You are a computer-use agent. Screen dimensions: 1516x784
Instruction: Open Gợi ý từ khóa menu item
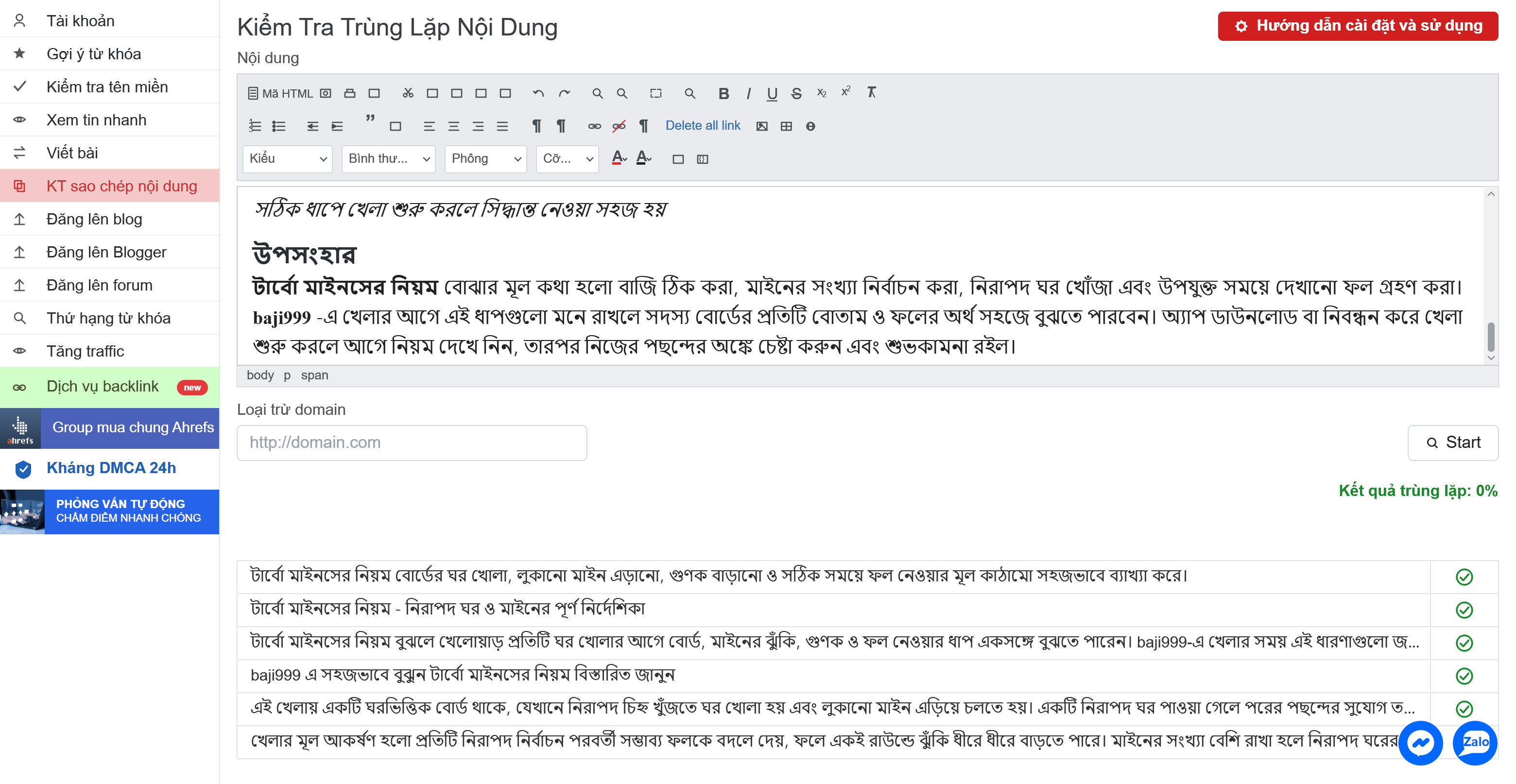point(109,53)
